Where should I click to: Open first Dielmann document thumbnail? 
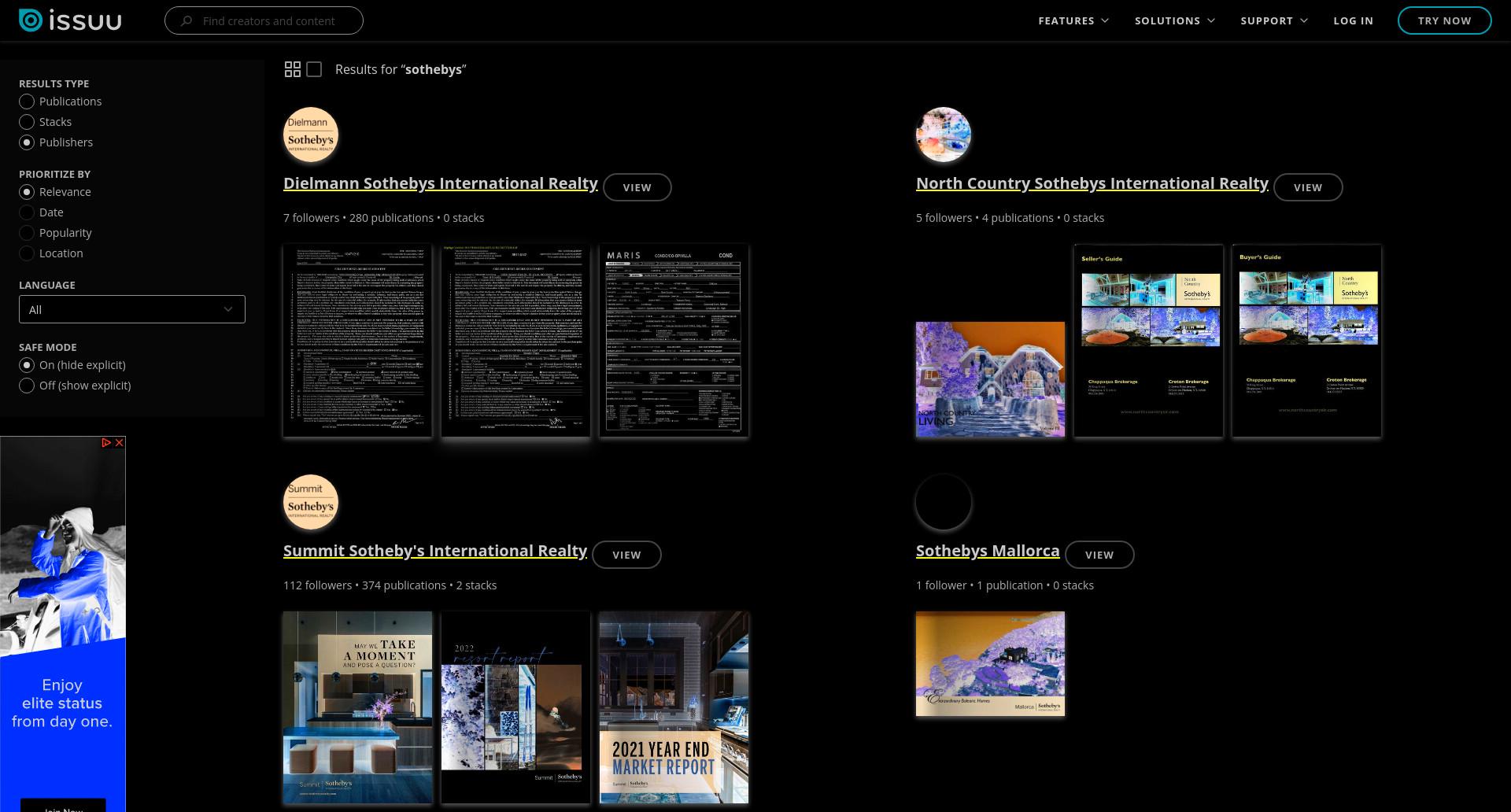coord(357,341)
